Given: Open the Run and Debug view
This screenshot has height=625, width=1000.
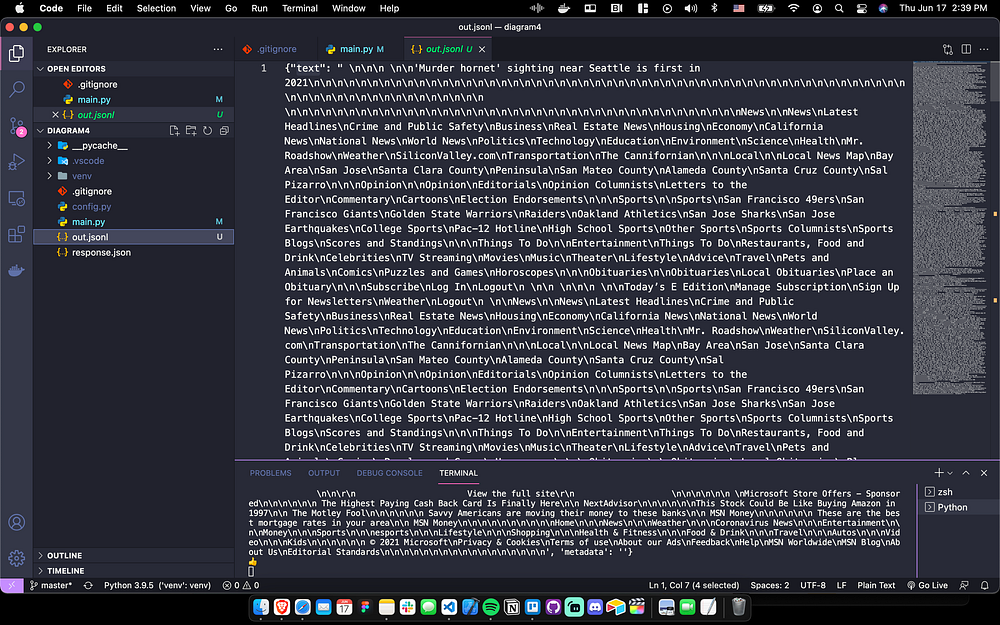Looking at the screenshot, I should (x=17, y=161).
